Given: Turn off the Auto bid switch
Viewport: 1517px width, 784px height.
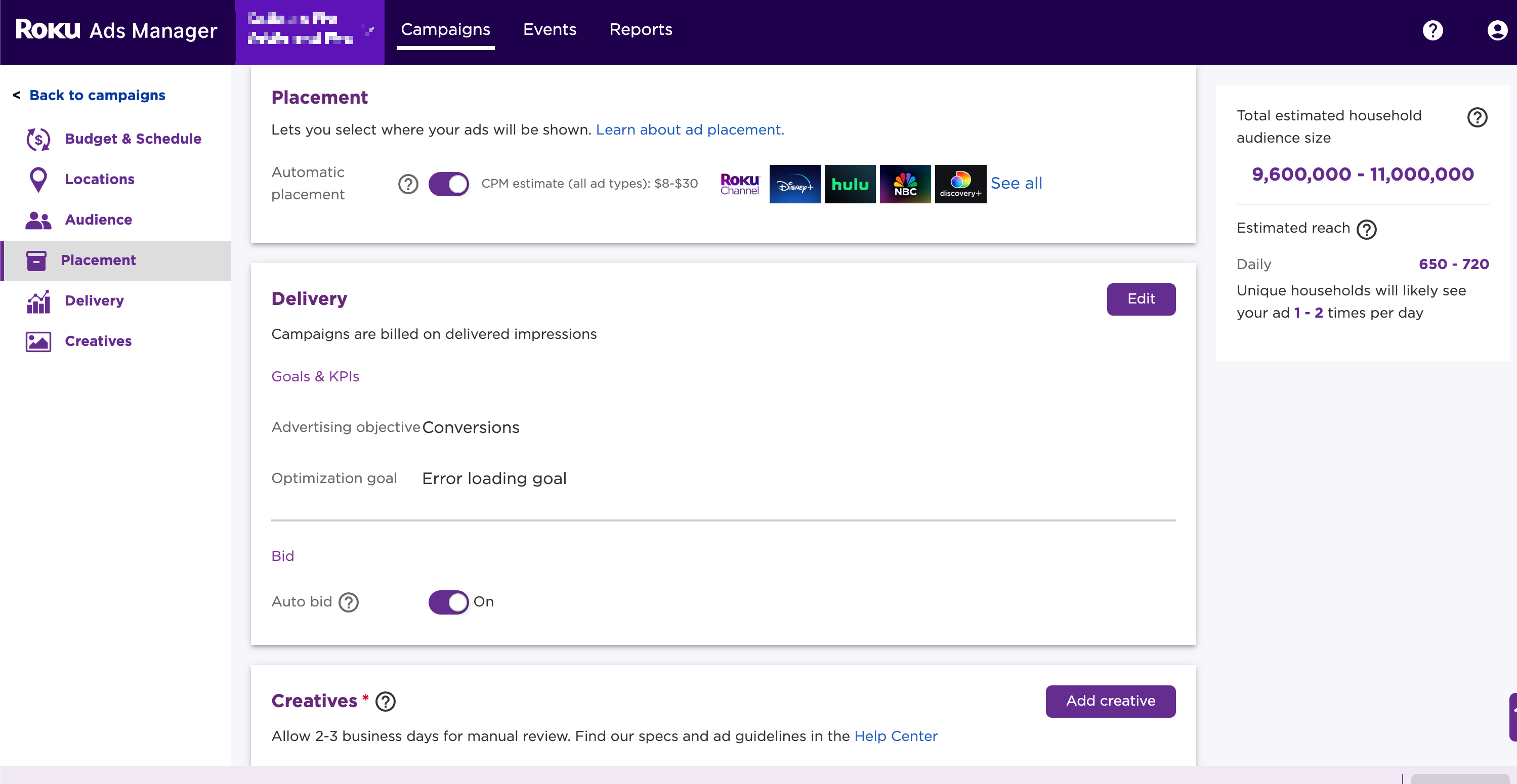Looking at the screenshot, I should pos(449,602).
